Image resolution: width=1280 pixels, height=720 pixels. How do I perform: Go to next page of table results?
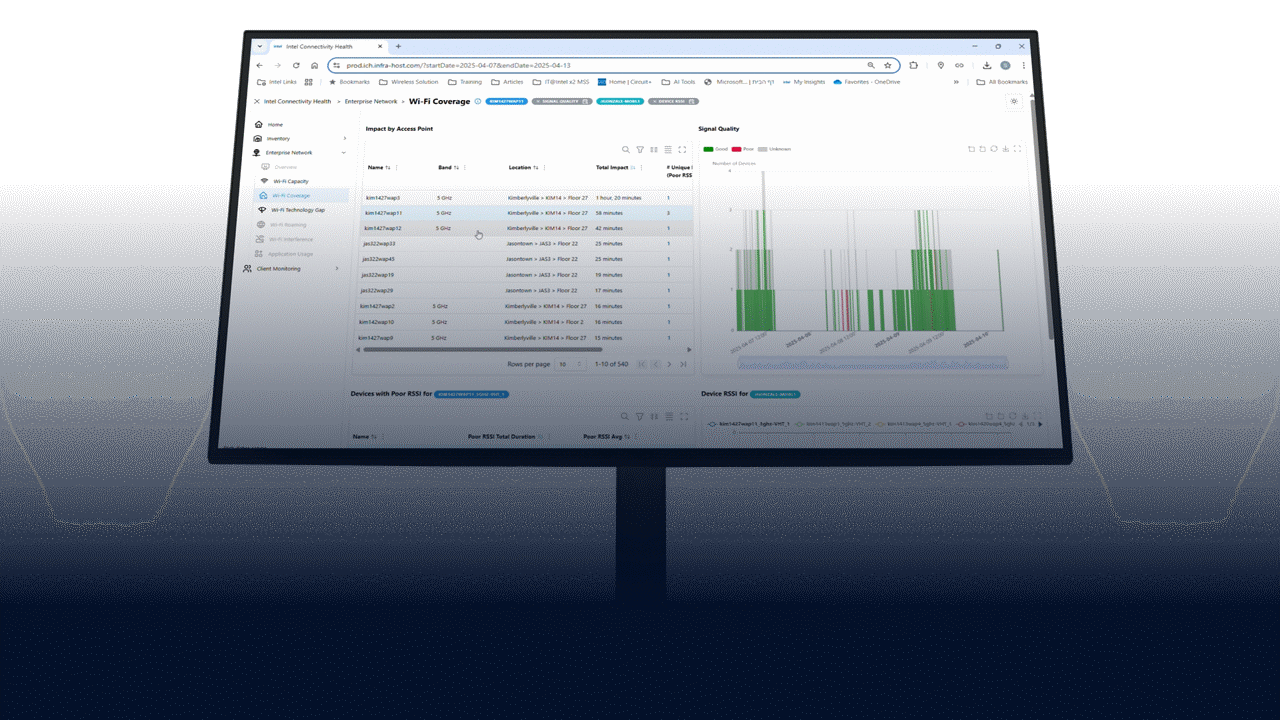pyautogui.click(x=669, y=364)
